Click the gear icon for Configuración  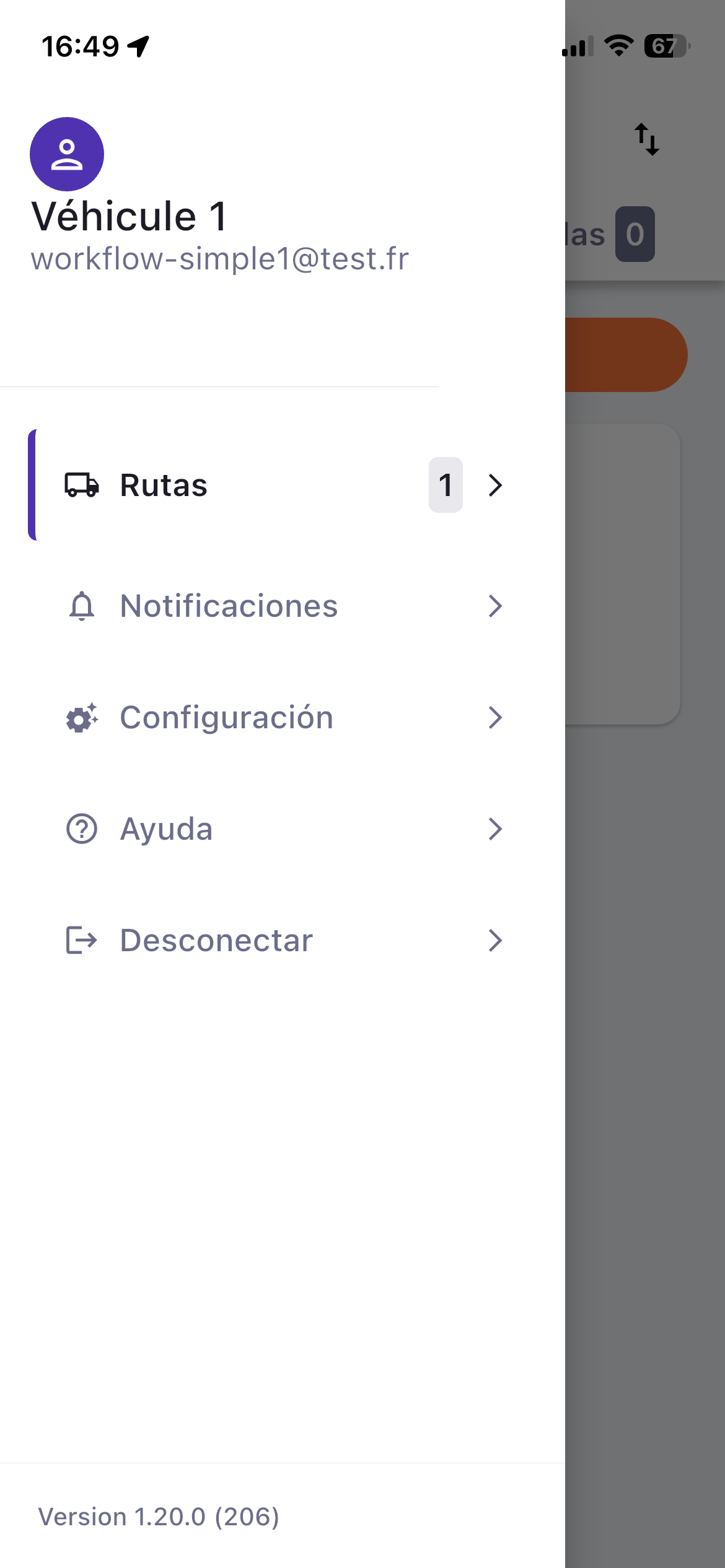[x=82, y=718]
